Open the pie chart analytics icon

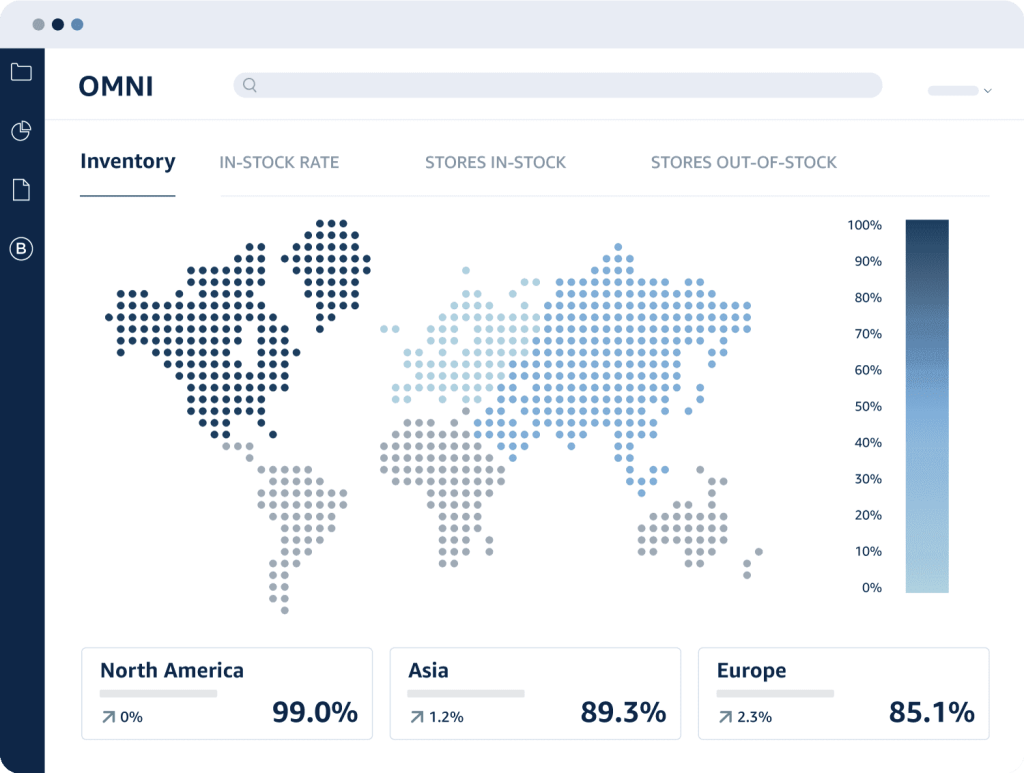point(22,131)
